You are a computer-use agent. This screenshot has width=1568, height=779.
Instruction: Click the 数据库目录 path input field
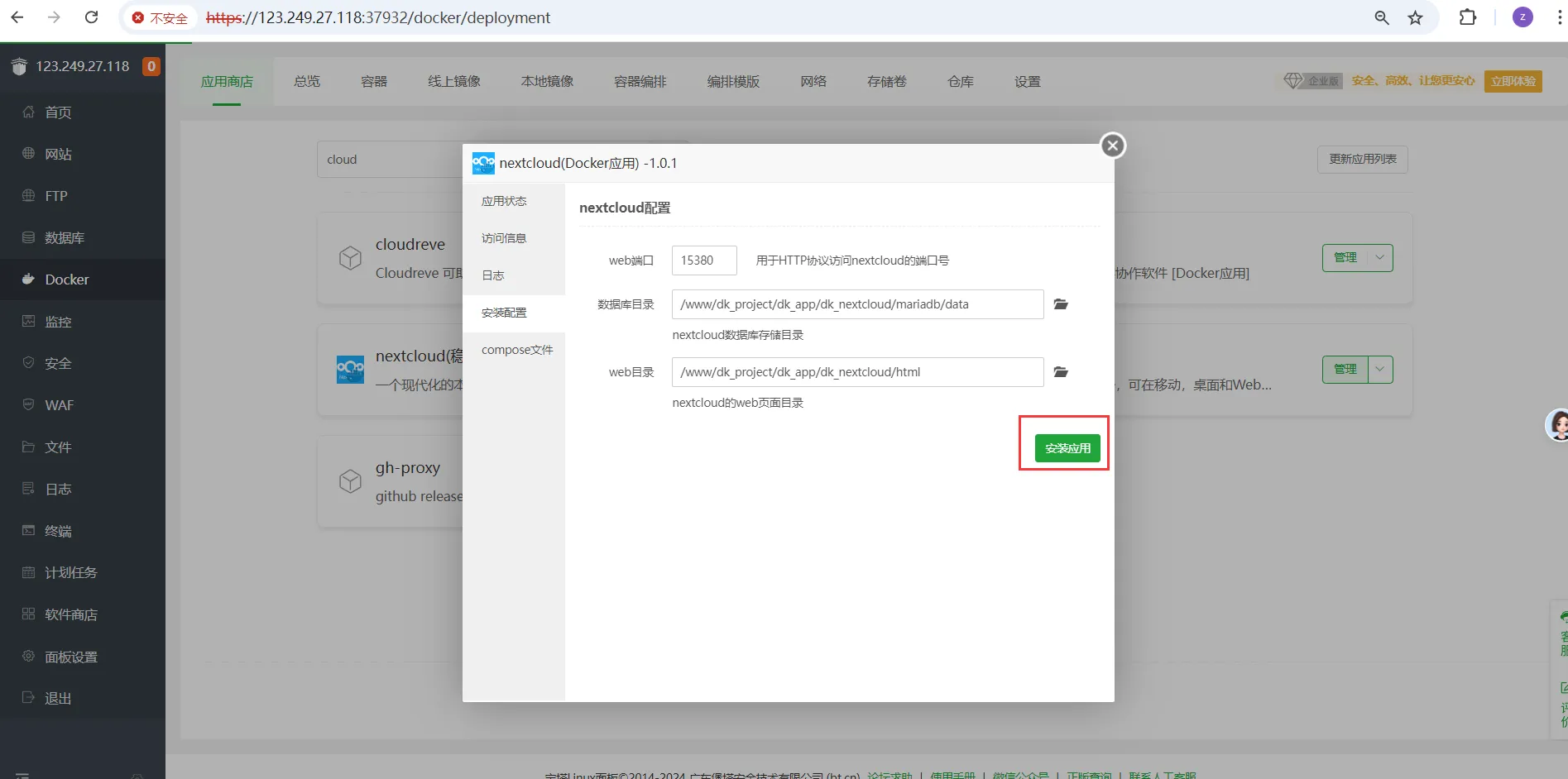tap(858, 304)
